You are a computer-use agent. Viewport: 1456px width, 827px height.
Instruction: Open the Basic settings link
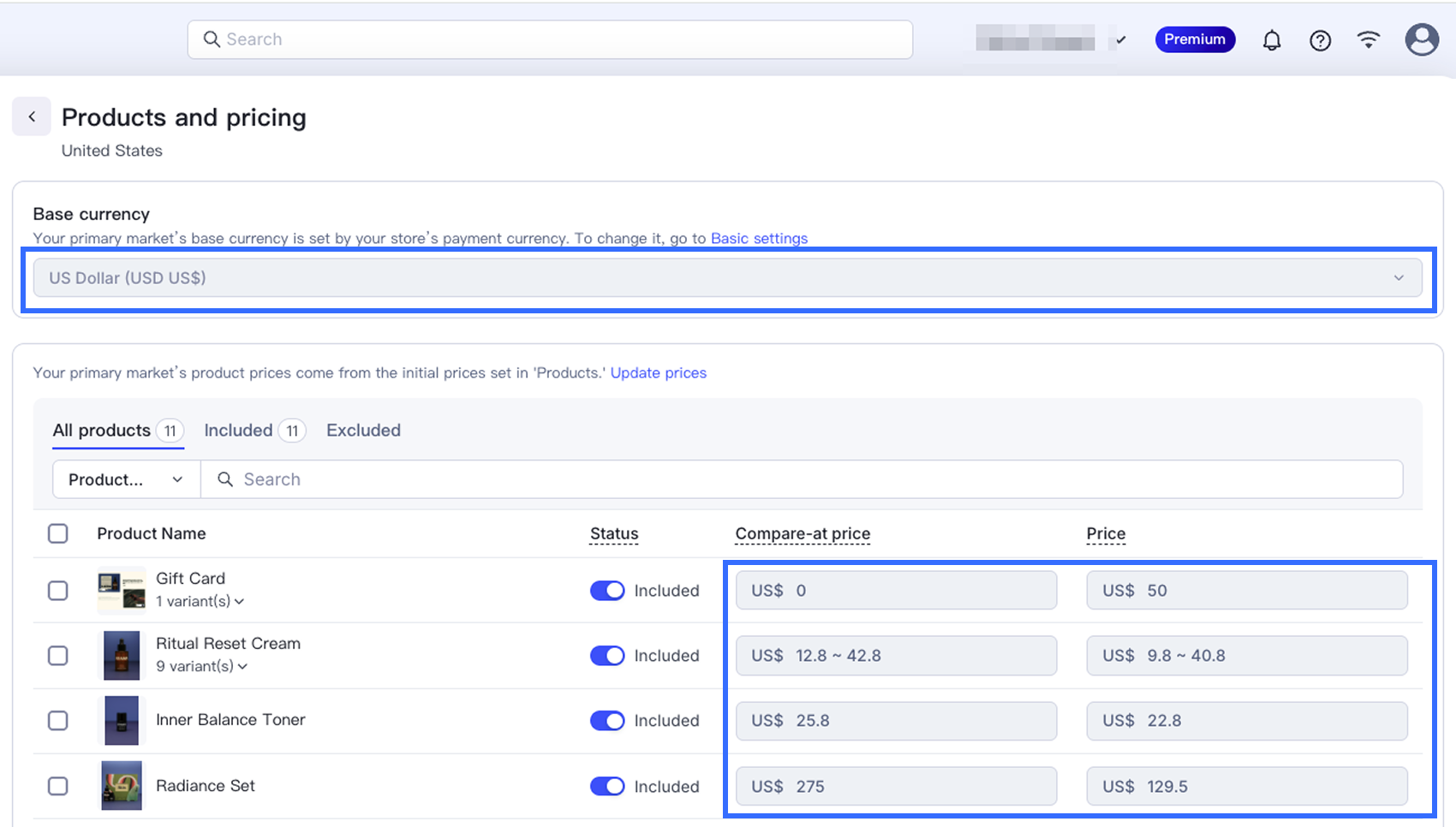click(759, 238)
